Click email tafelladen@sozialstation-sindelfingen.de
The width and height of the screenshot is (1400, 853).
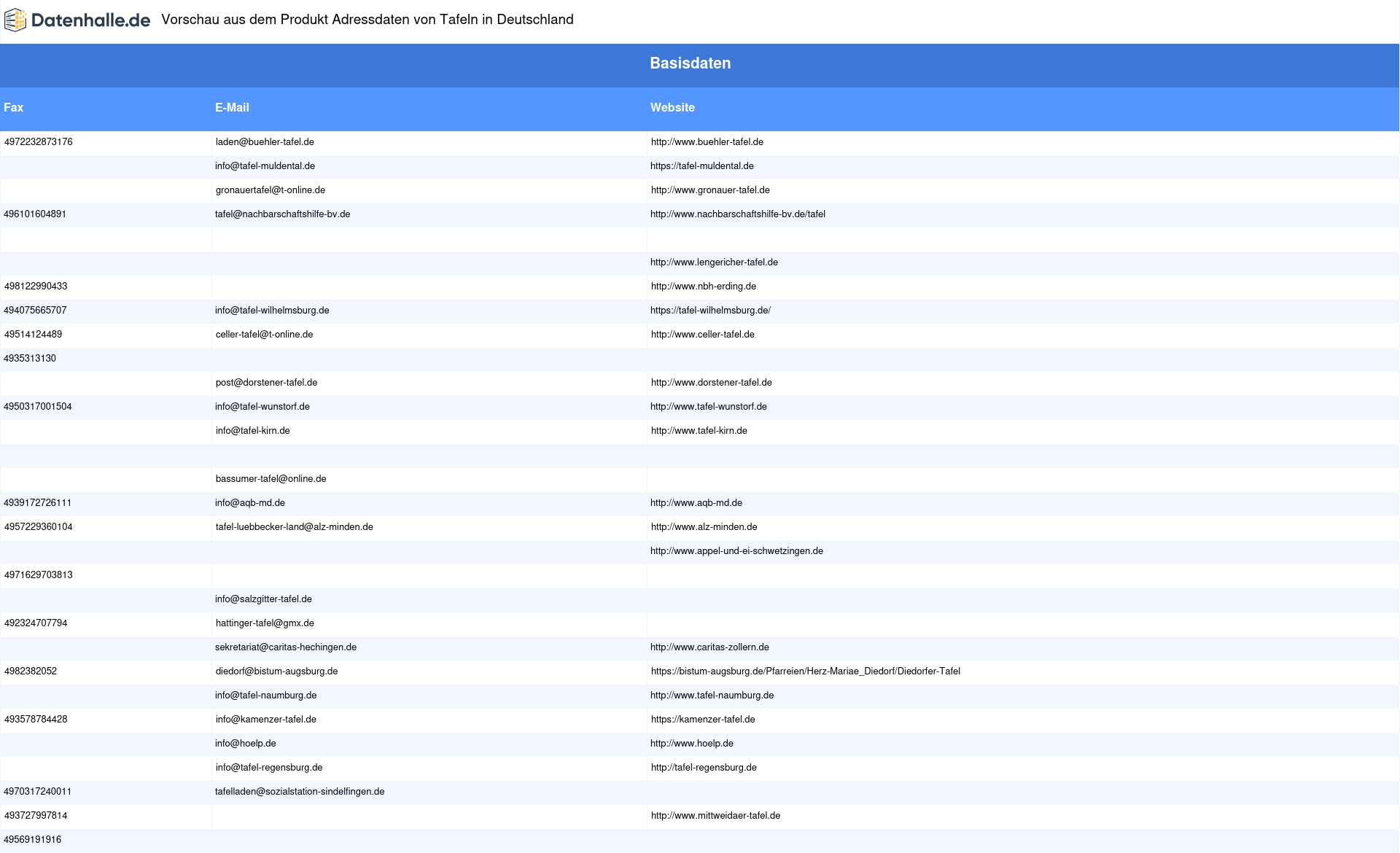coord(300,792)
